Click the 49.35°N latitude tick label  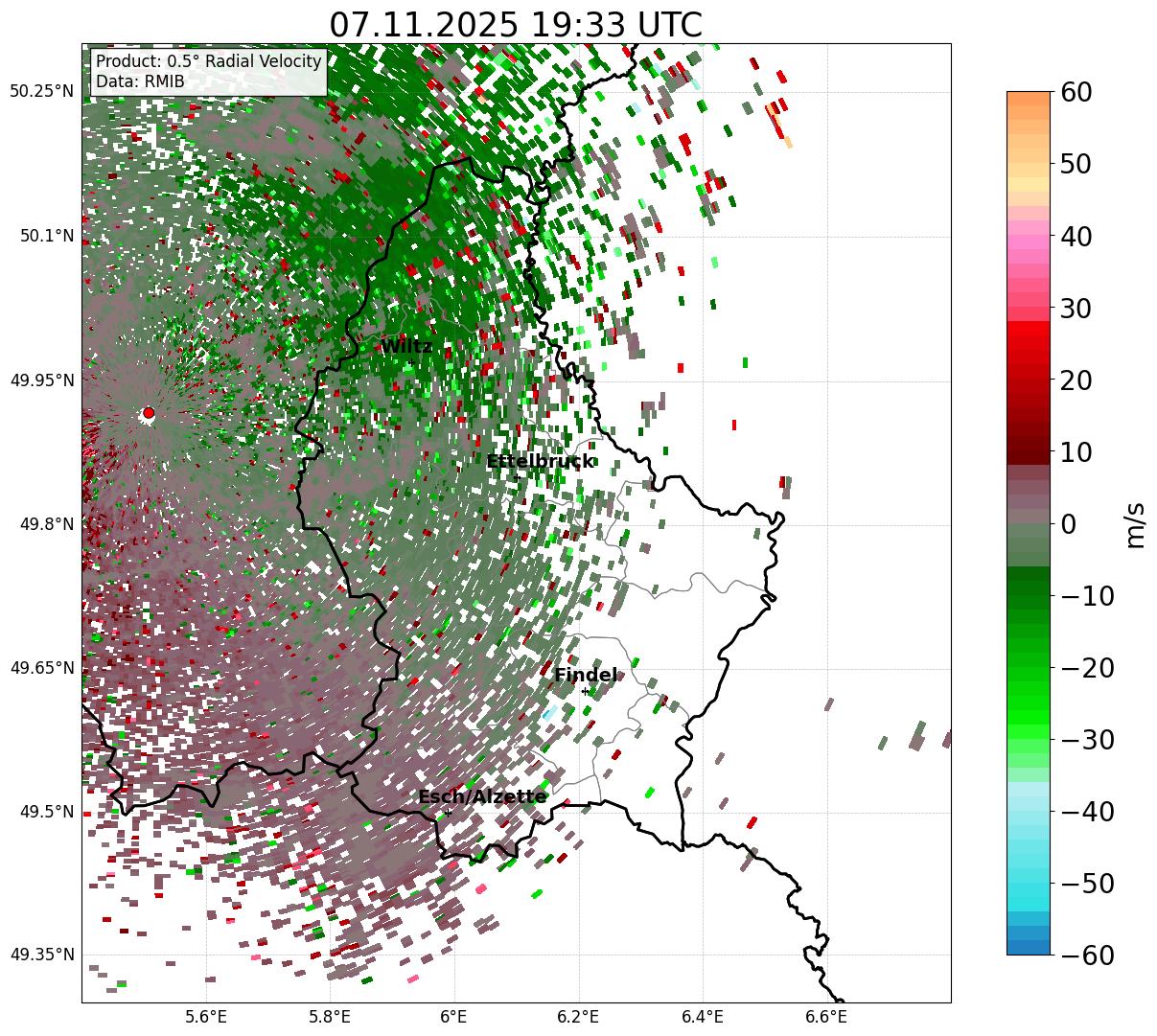(x=41, y=955)
